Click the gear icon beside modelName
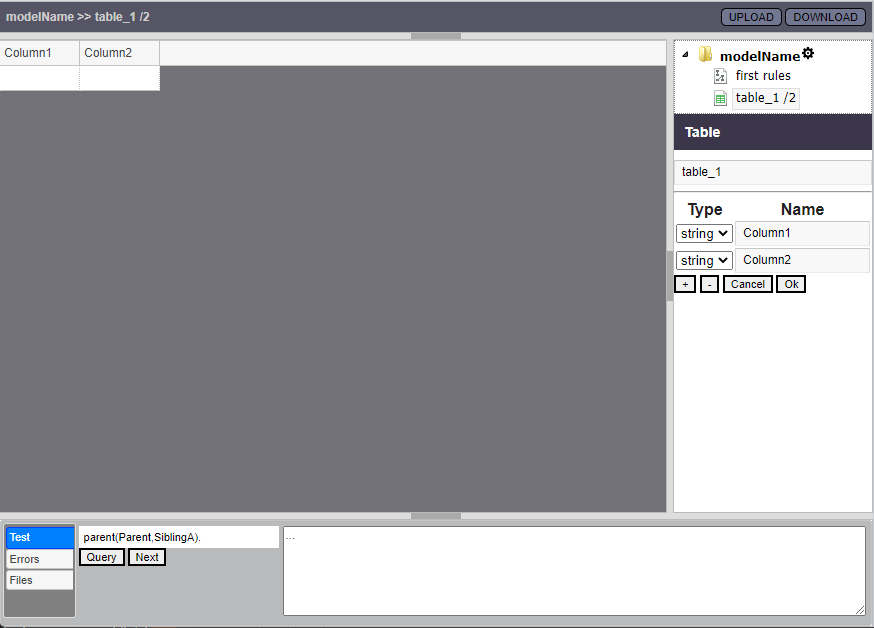Viewport: 874px width, 628px height. pos(808,54)
